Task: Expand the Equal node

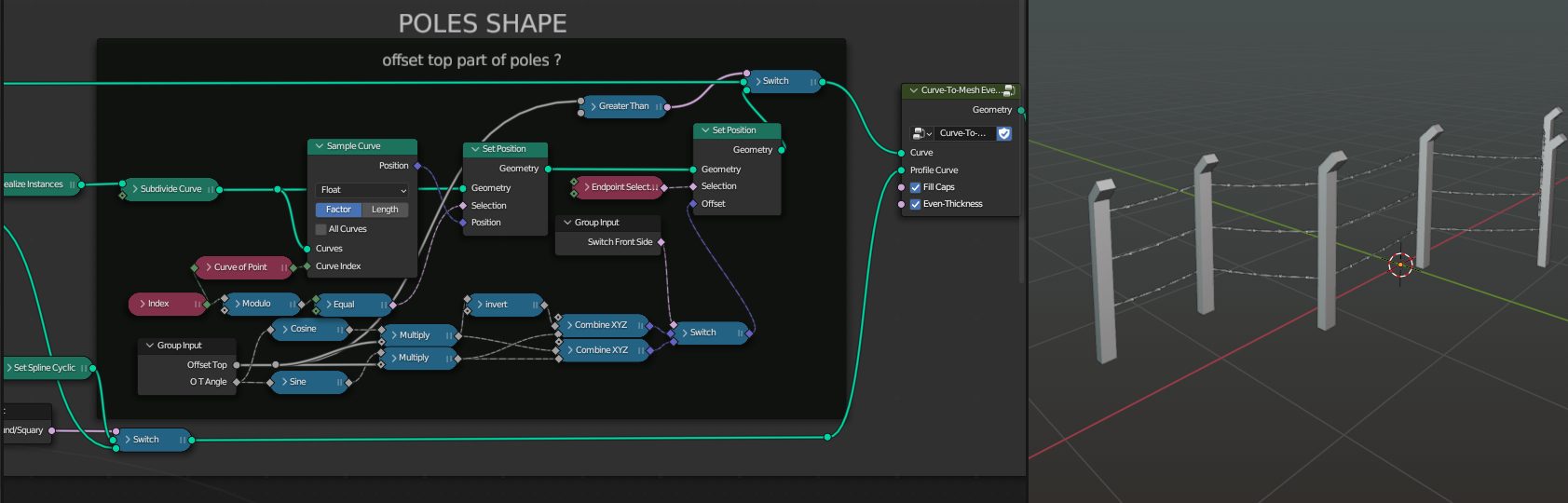Action: point(329,305)
